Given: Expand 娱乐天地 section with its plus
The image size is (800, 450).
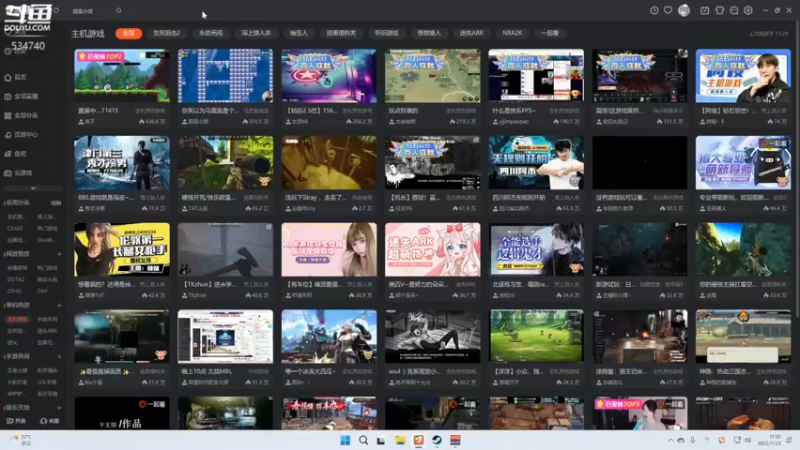Looking at the screenshot, I should tap(59, 408).
